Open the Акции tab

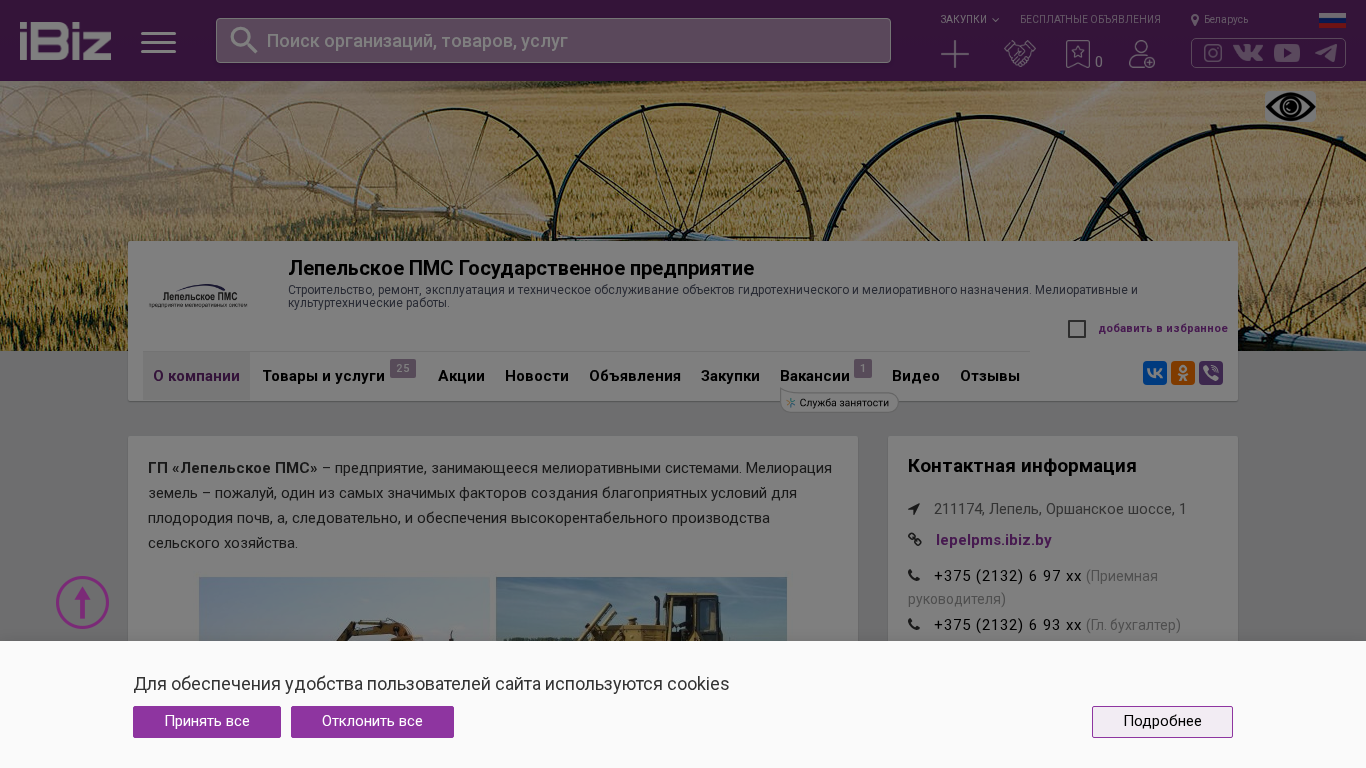click(x=461, y=376)
